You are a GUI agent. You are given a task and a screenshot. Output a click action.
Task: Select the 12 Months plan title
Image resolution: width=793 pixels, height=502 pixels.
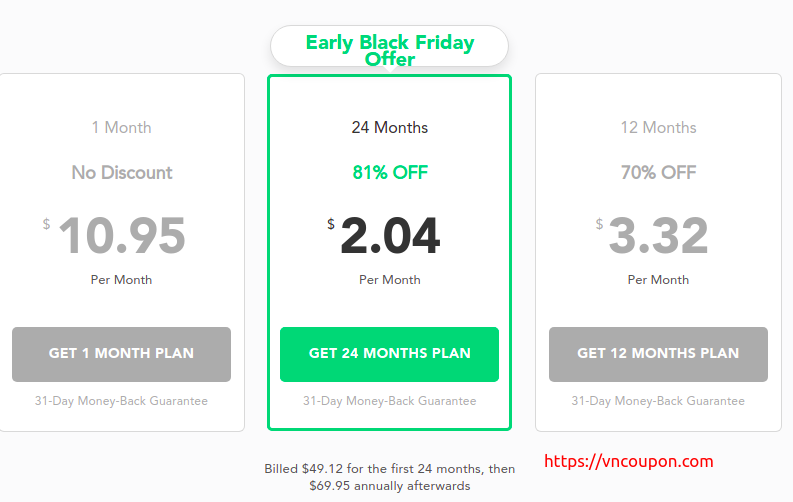coord(658,127)
